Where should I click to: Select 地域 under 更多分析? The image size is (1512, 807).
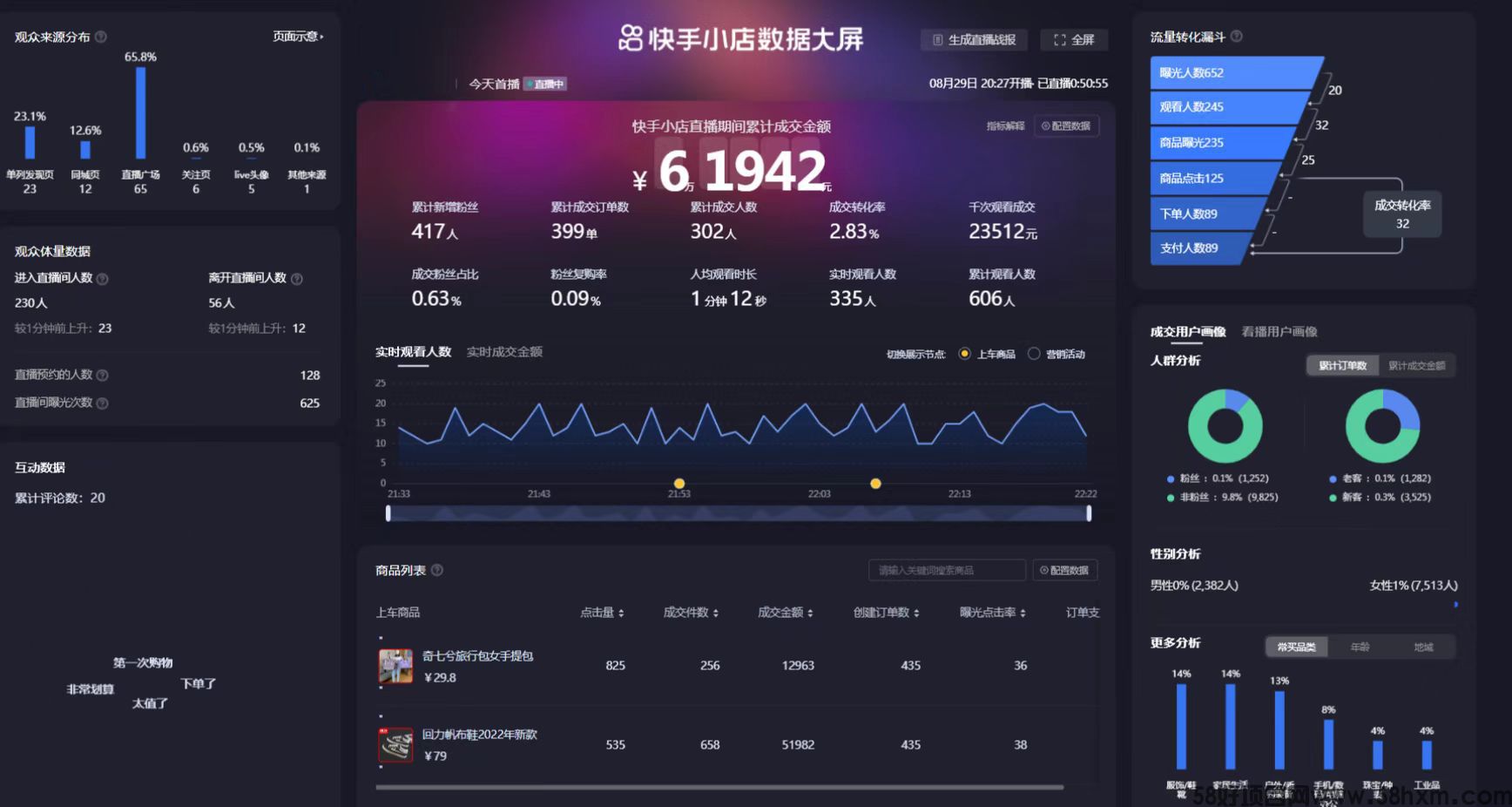(1423, 648)
